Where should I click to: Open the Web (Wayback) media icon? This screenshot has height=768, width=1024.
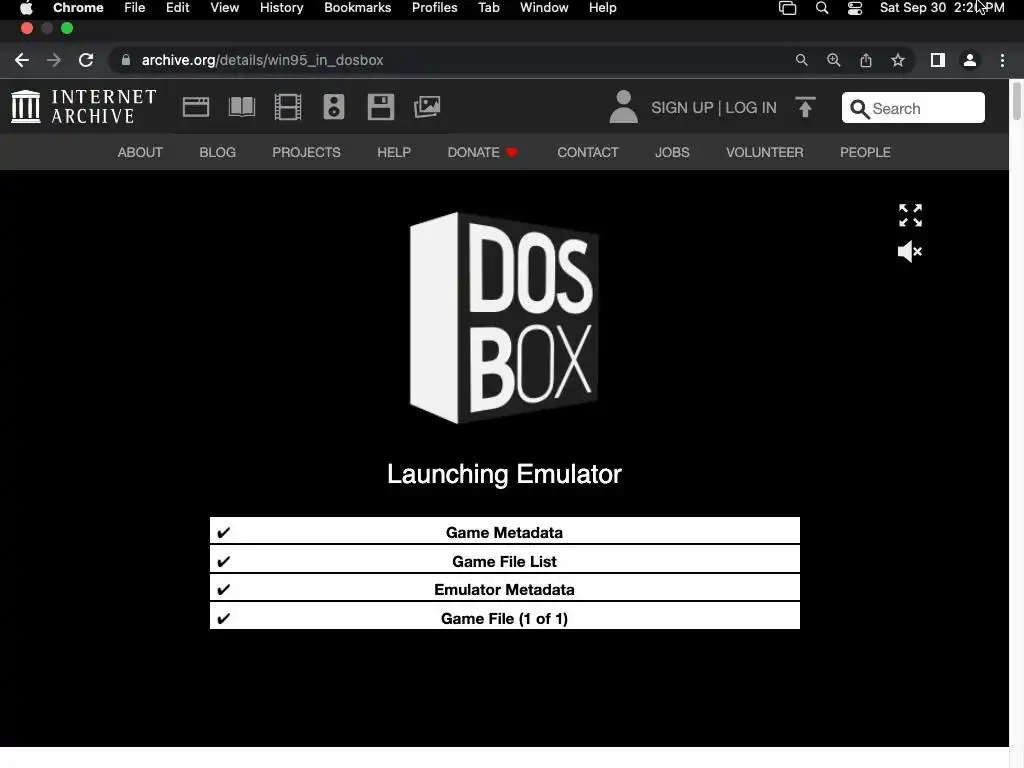pyautogui.click(x=195, y=107)
